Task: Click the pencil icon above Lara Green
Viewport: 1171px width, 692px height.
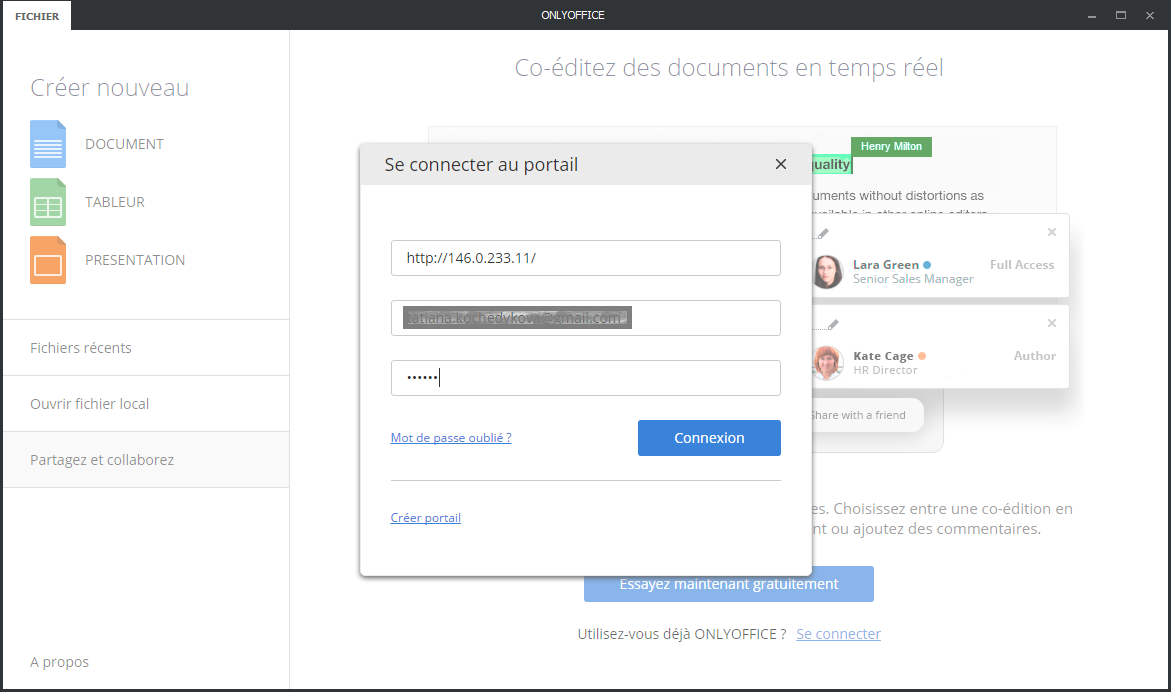Action: coord(822,231)
